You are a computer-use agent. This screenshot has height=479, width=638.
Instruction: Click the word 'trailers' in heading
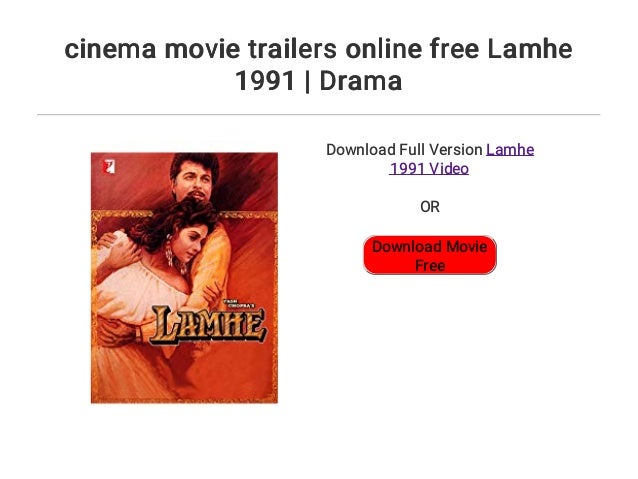tap(293, 49)
